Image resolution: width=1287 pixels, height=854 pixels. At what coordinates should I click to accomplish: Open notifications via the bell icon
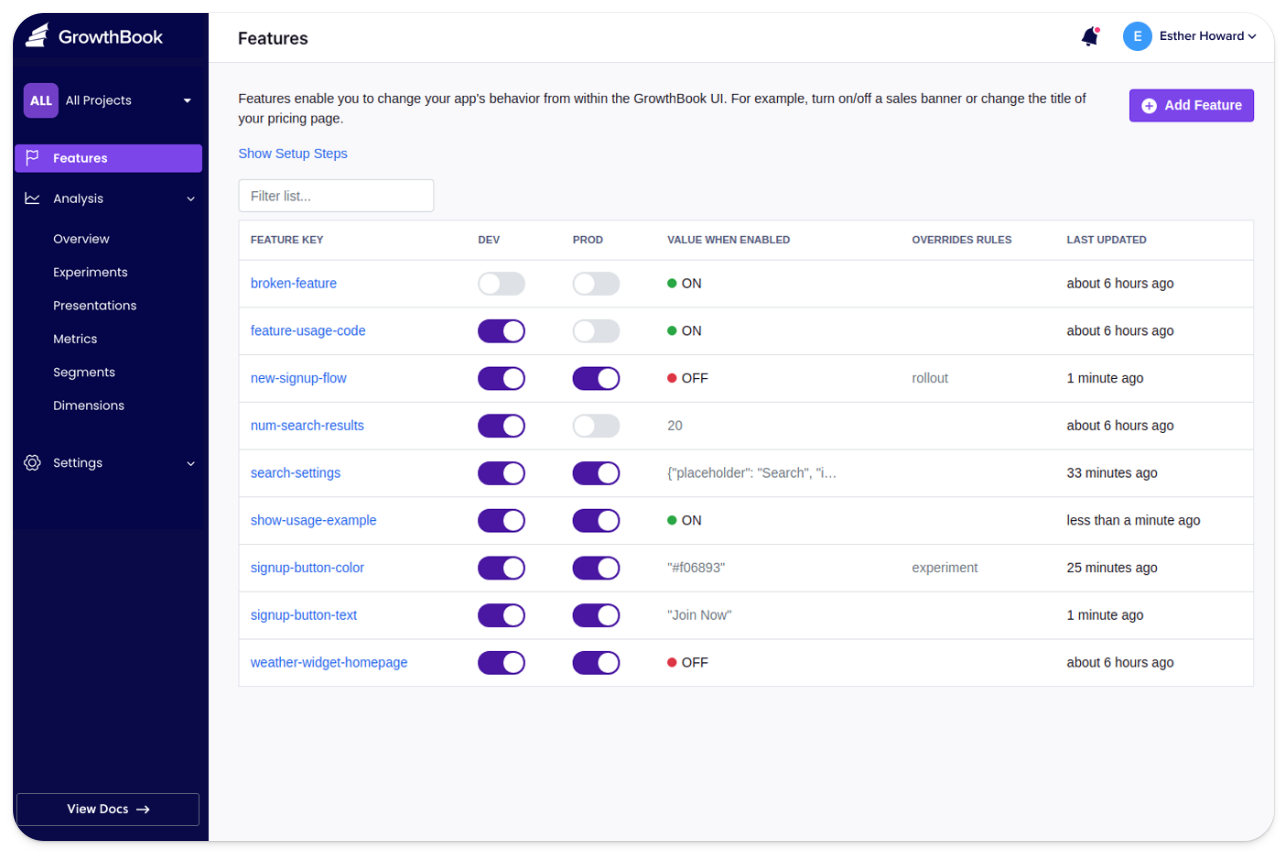pos(1089,35)
